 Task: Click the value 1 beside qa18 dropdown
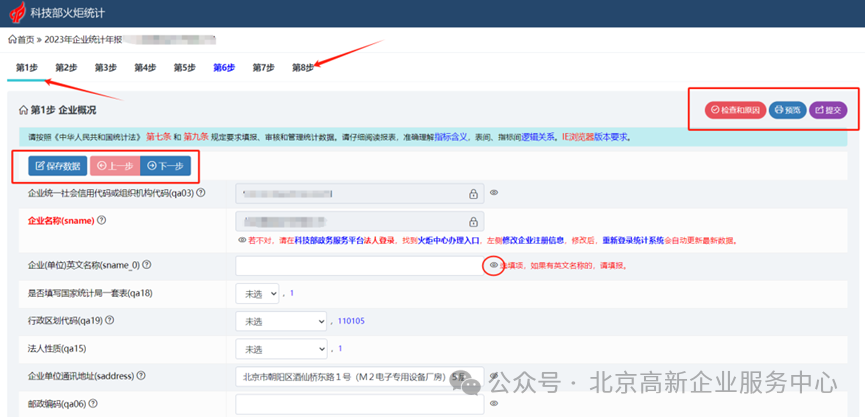pyautogui.click(x=292, y=293)
